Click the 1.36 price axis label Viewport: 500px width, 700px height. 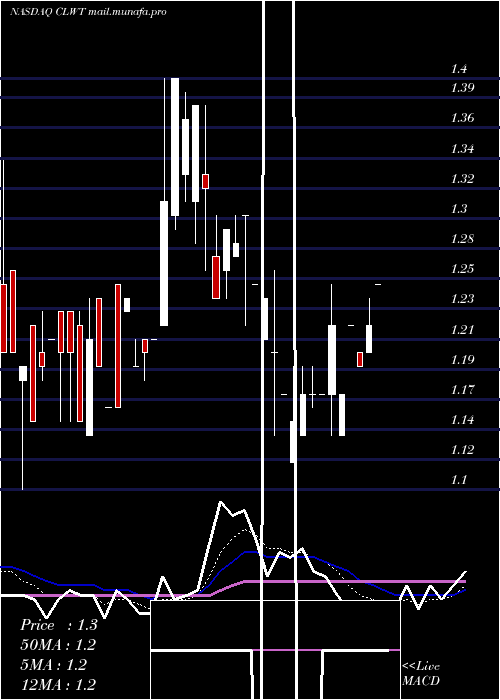[462, 118]
